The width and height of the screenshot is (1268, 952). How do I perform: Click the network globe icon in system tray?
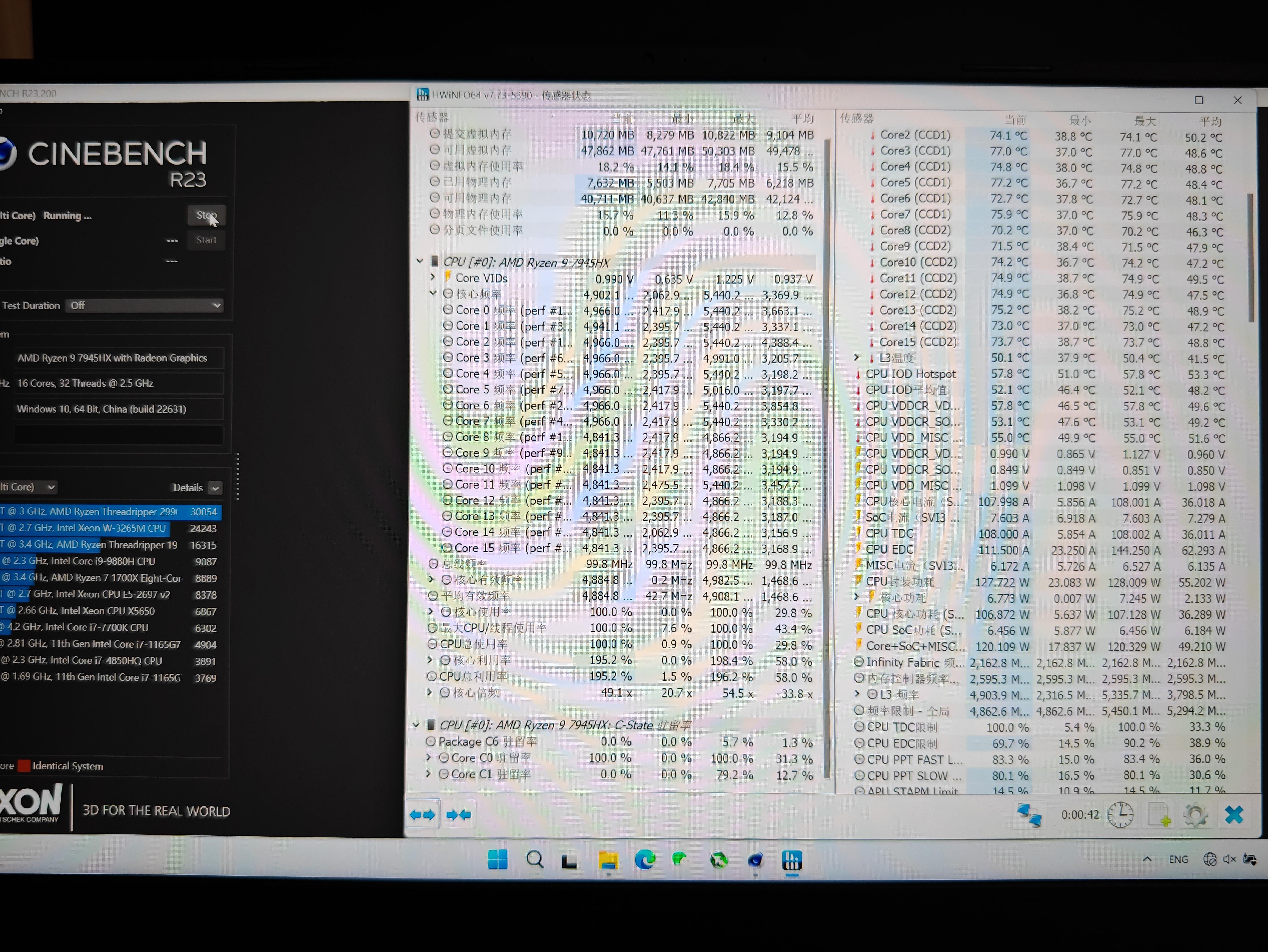pos(1210,859)
